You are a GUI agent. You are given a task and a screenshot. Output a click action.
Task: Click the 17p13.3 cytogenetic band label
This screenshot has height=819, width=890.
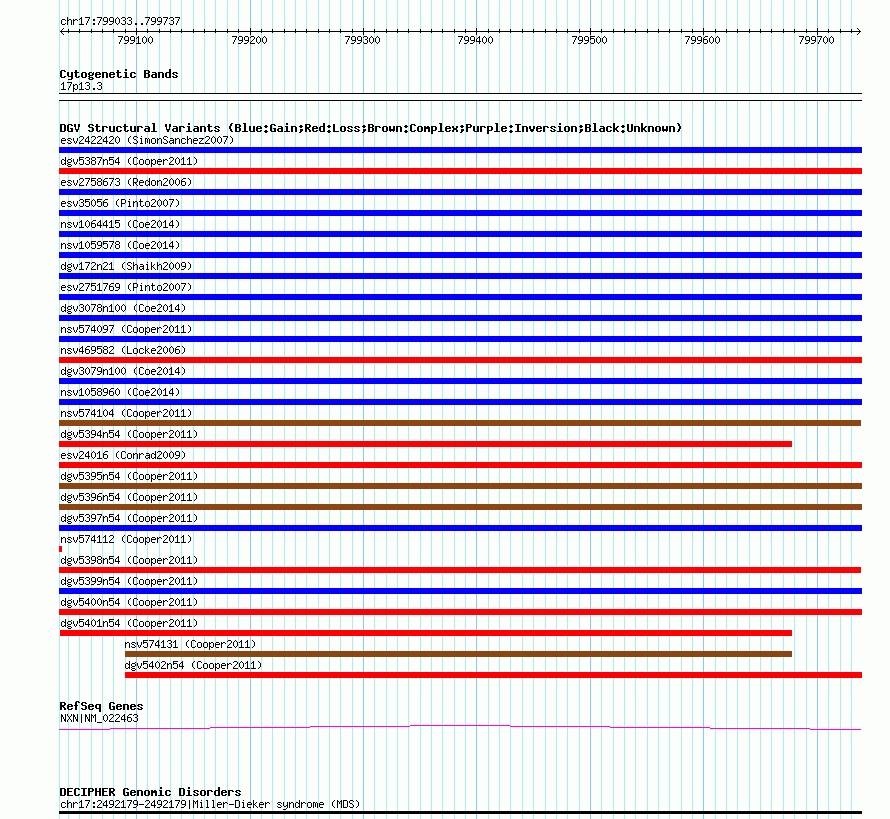pos(81,86)
